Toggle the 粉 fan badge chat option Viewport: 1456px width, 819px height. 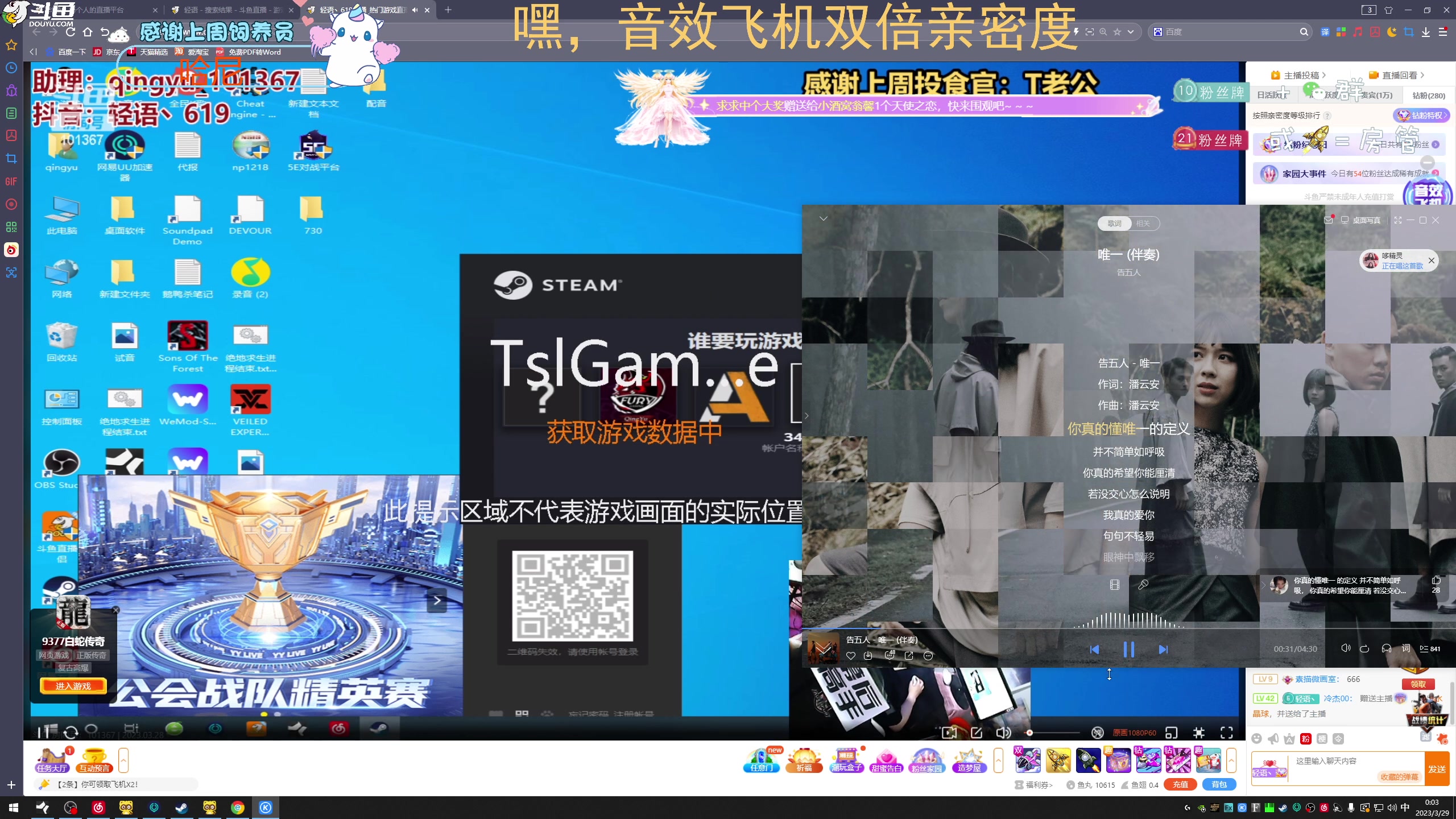pos(1306,738)
